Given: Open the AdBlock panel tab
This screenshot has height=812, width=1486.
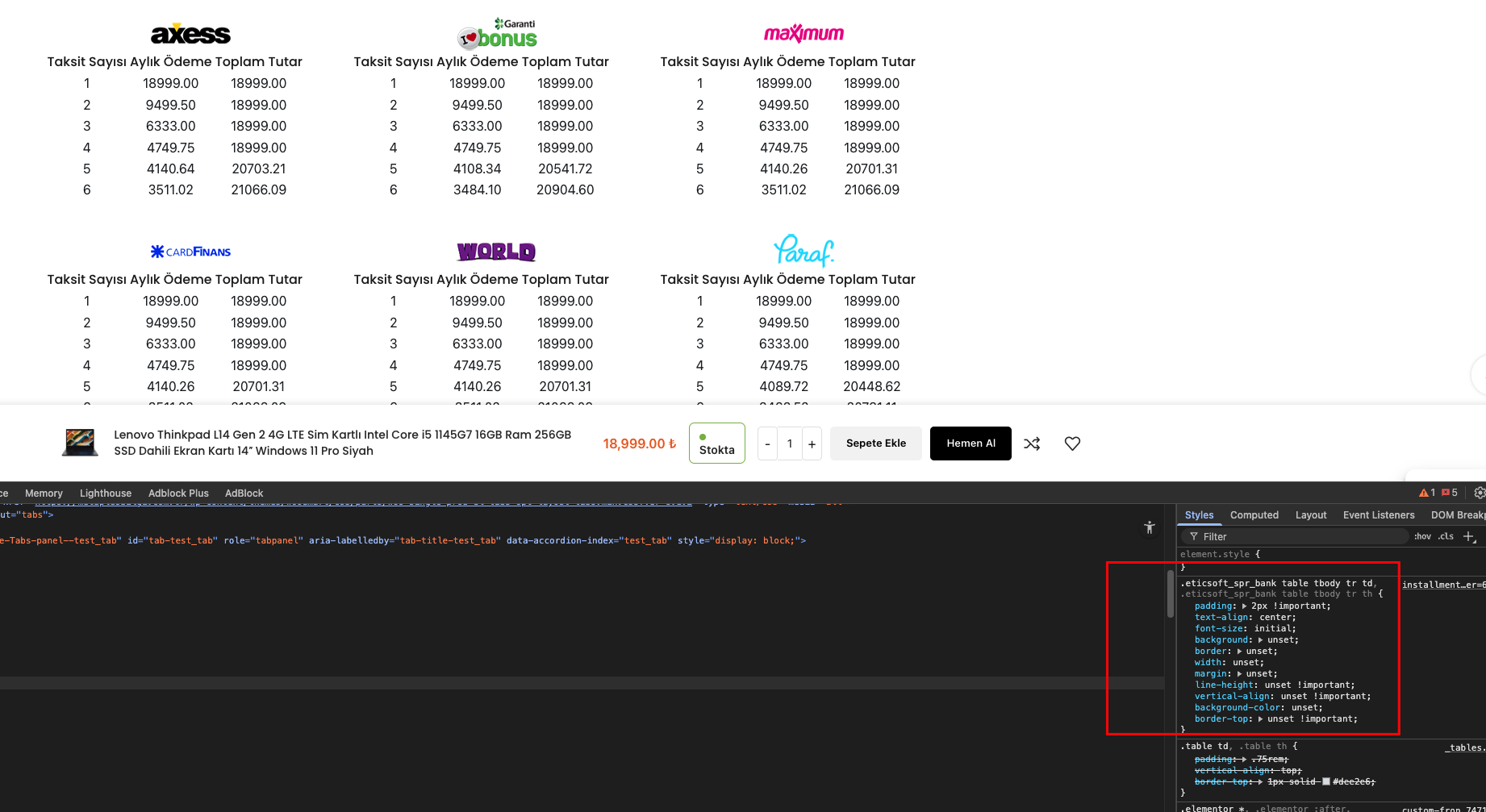Looking at the screenshot, I should point(244,493).
